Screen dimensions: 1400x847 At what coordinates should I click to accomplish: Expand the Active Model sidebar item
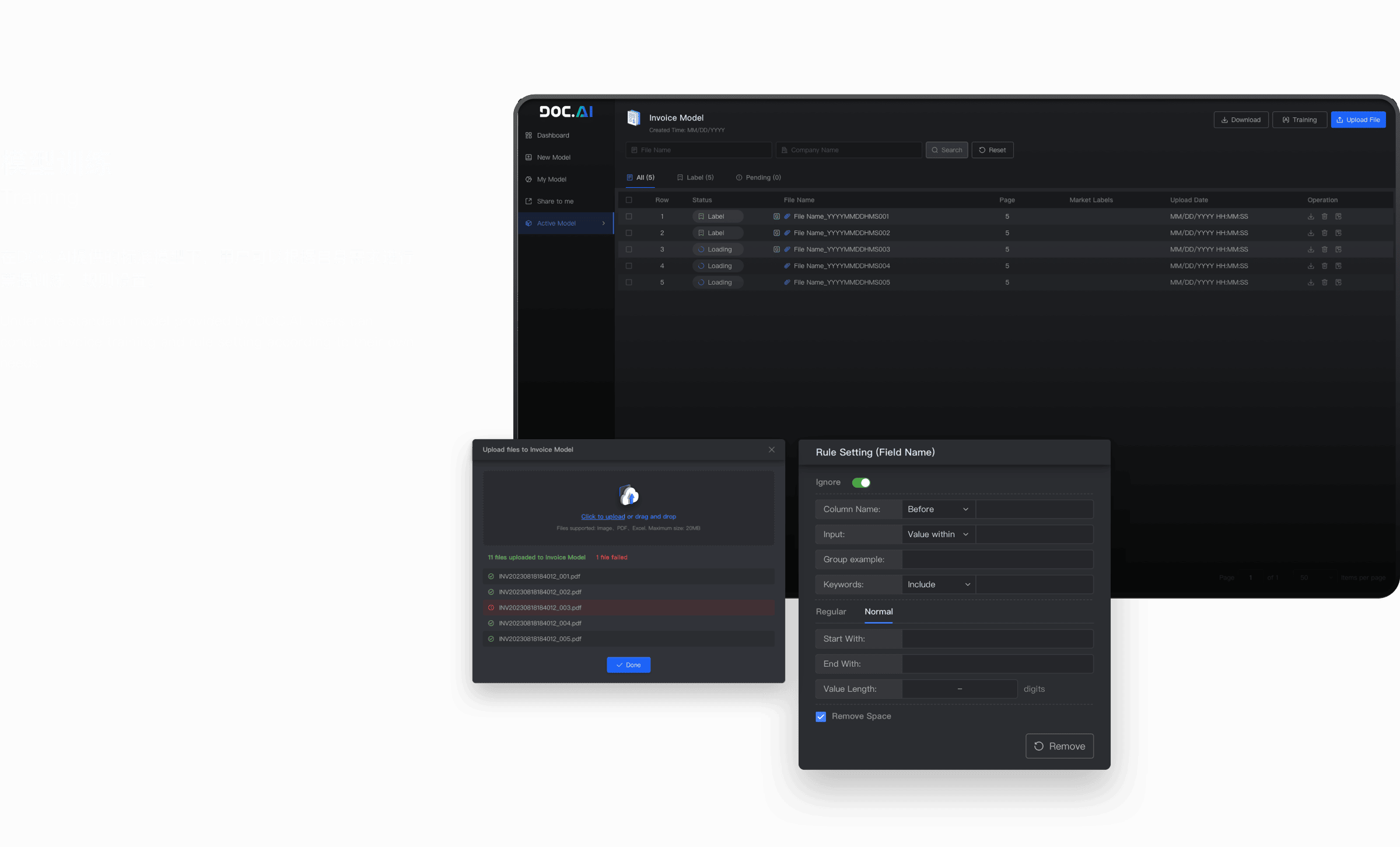click(x=603, y=223)
